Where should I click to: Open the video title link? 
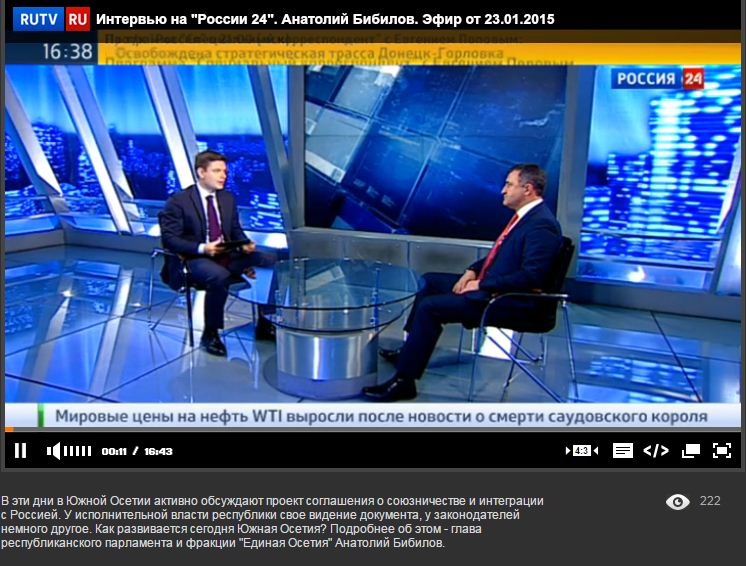click(x=325, y=20)
